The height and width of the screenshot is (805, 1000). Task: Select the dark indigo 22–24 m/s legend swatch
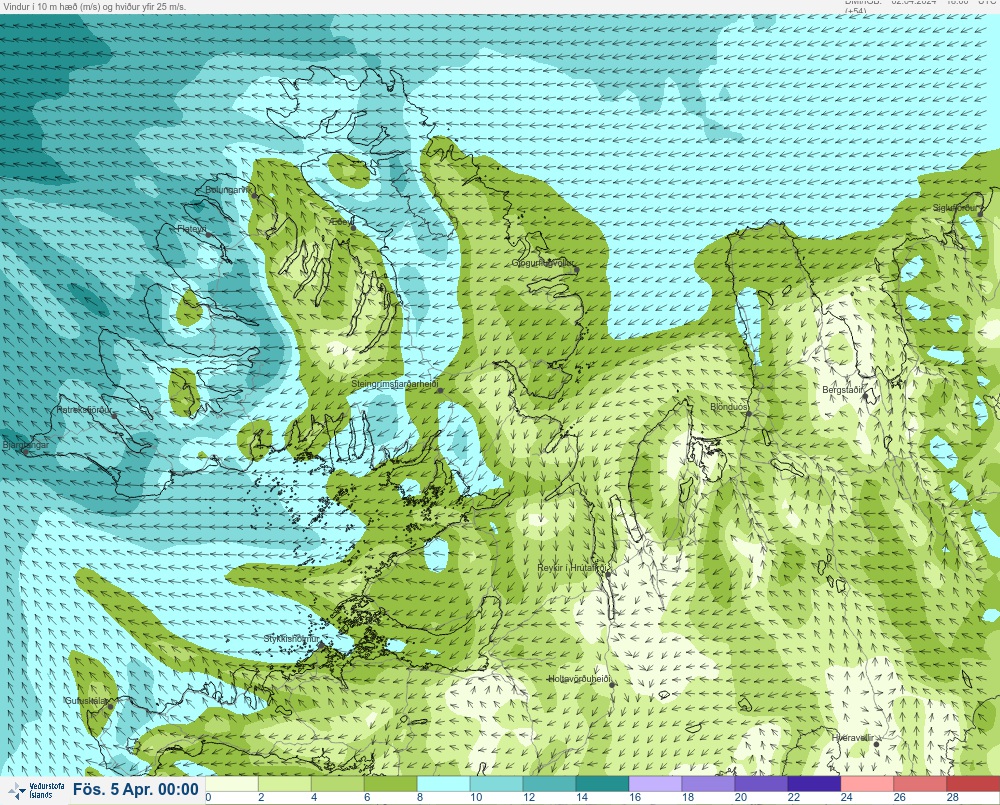[814, 783]
